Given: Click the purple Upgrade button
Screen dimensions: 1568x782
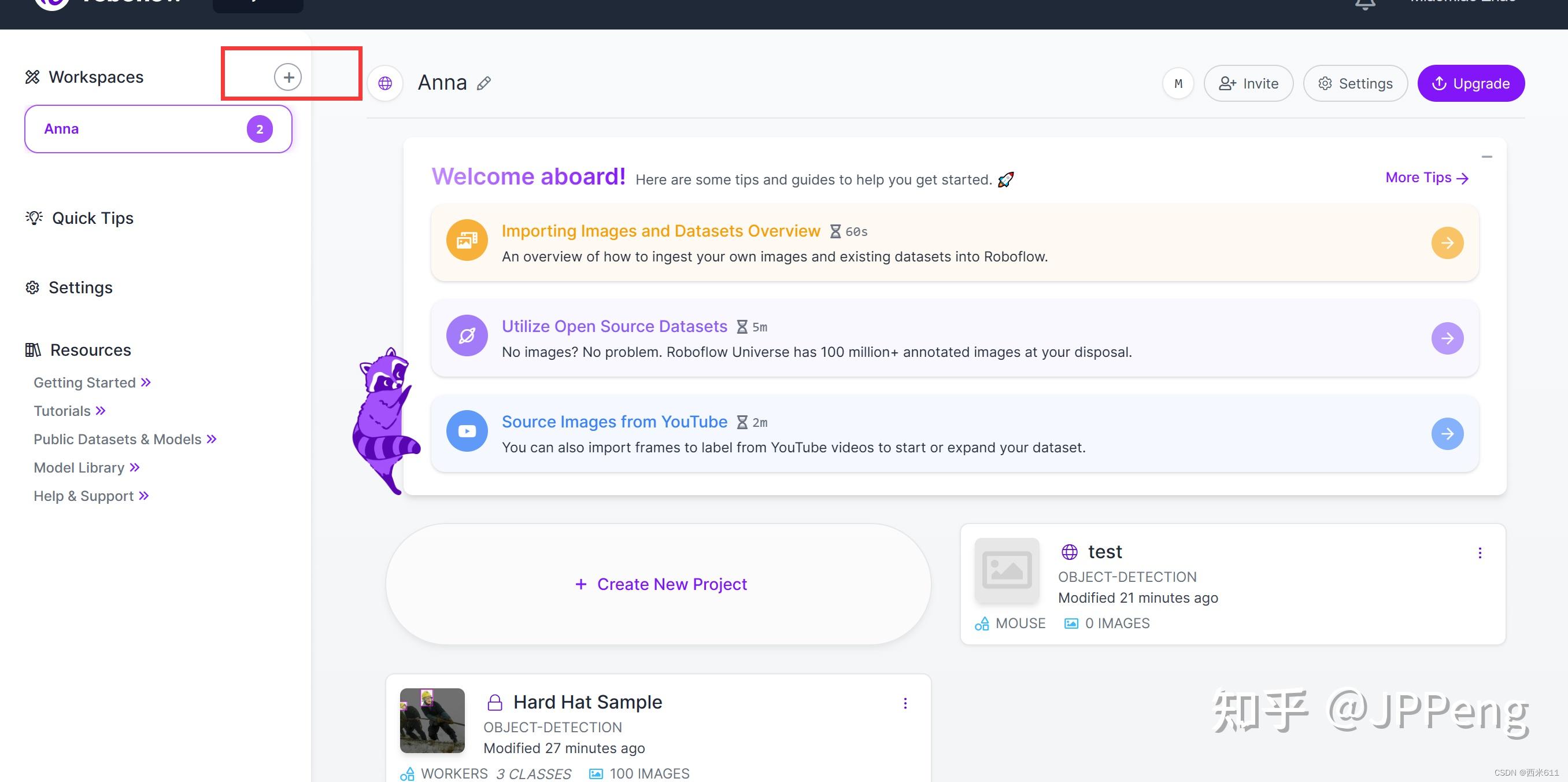Looking at the screenshot, I should tap(1471, 83).
